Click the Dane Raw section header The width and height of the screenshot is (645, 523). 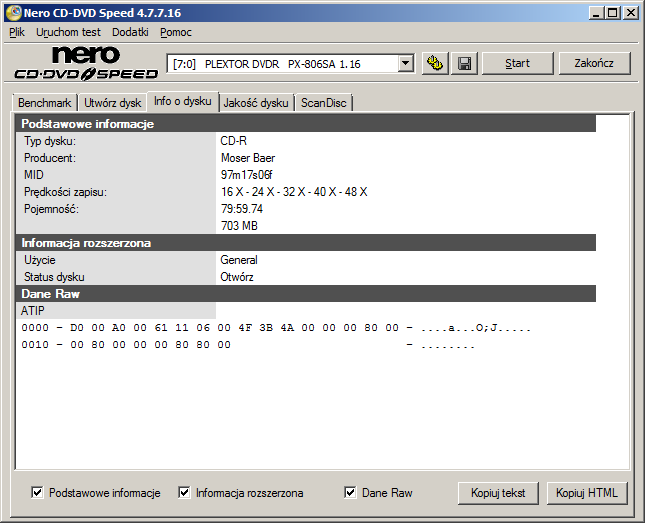[306, 294]
